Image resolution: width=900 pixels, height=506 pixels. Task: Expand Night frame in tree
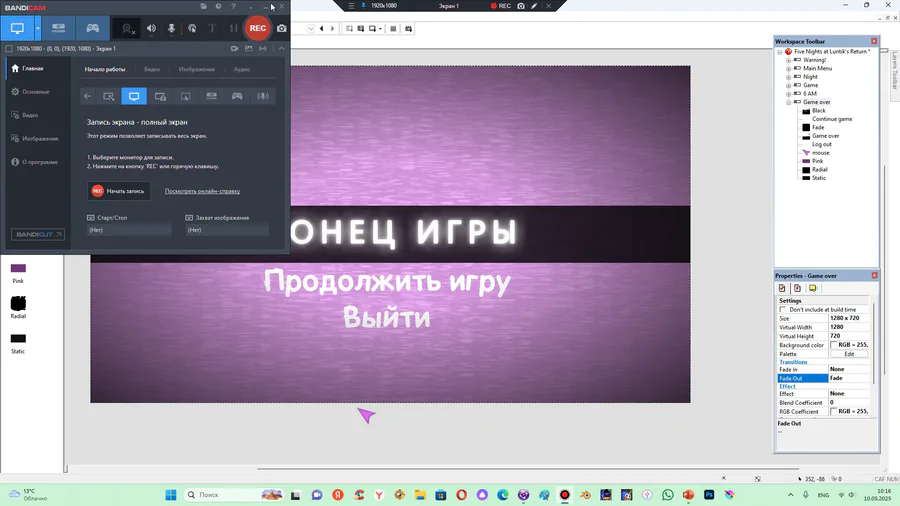pyautogui.click(x=789, y=77)
